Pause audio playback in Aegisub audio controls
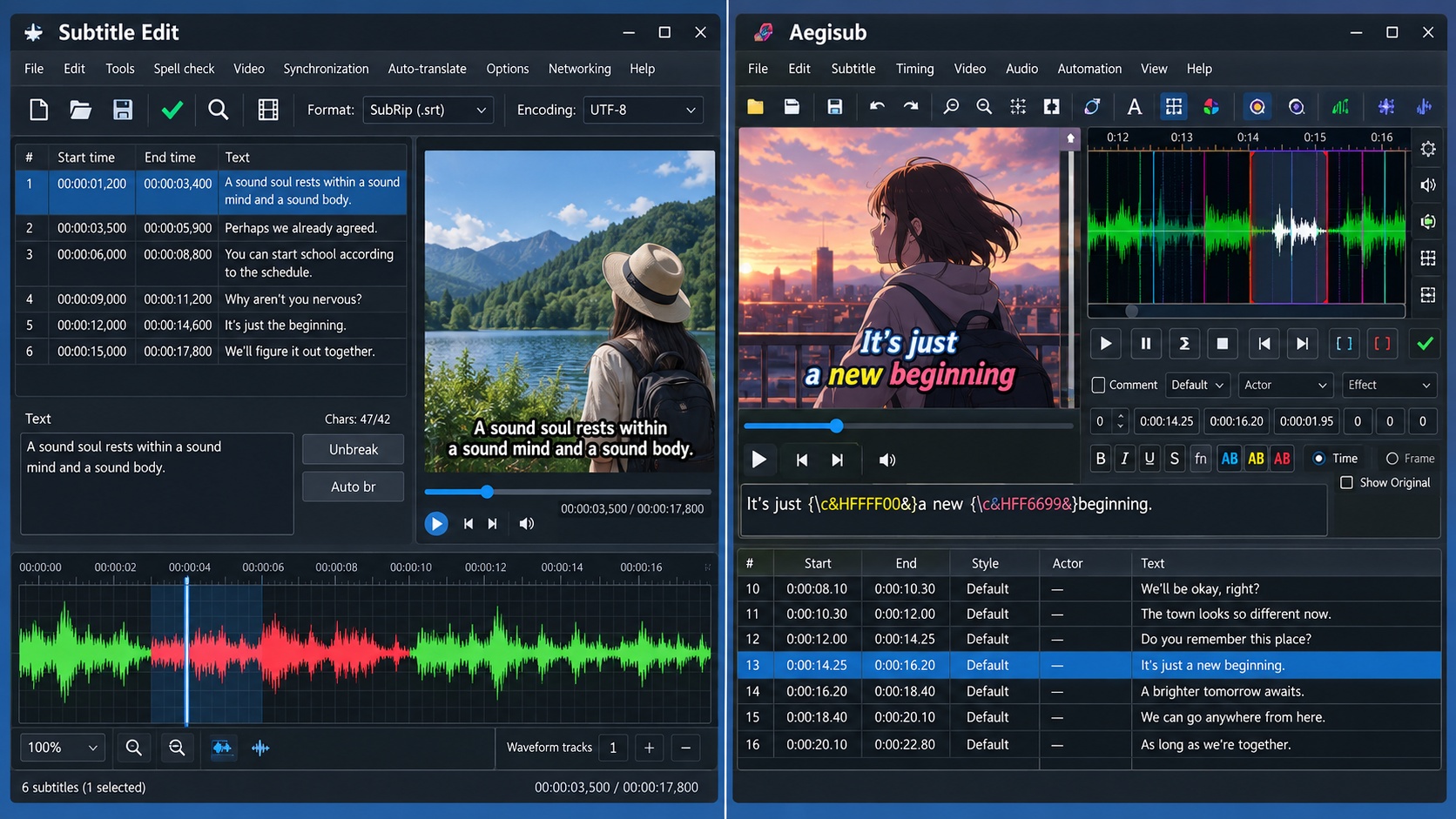The width and height of the screenshot is (1456, 819). click(1146, 344)
